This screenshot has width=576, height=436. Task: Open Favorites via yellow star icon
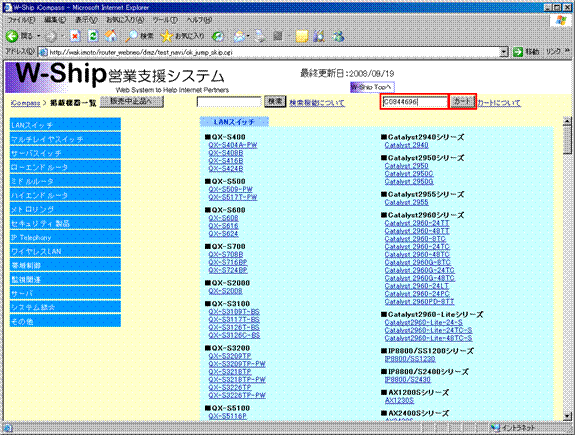coord(166,36)
